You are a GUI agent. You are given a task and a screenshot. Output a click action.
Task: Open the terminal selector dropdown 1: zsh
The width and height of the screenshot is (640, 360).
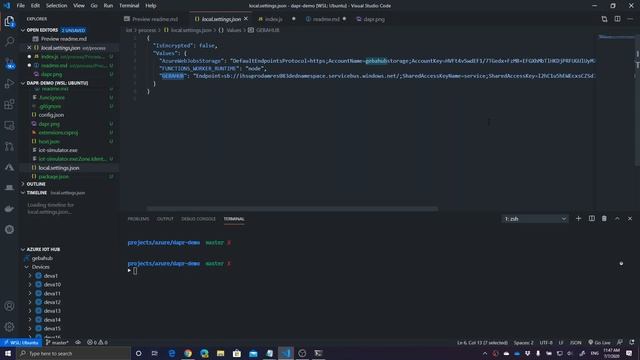(x=535, y=219)
